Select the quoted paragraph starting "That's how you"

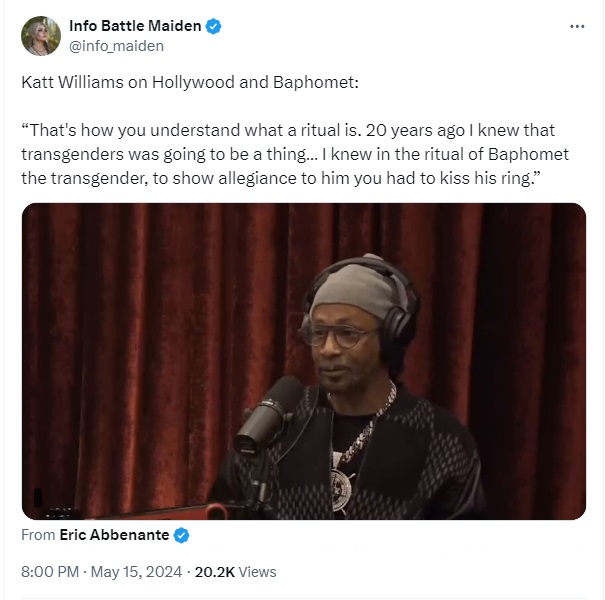click(295, 154)
